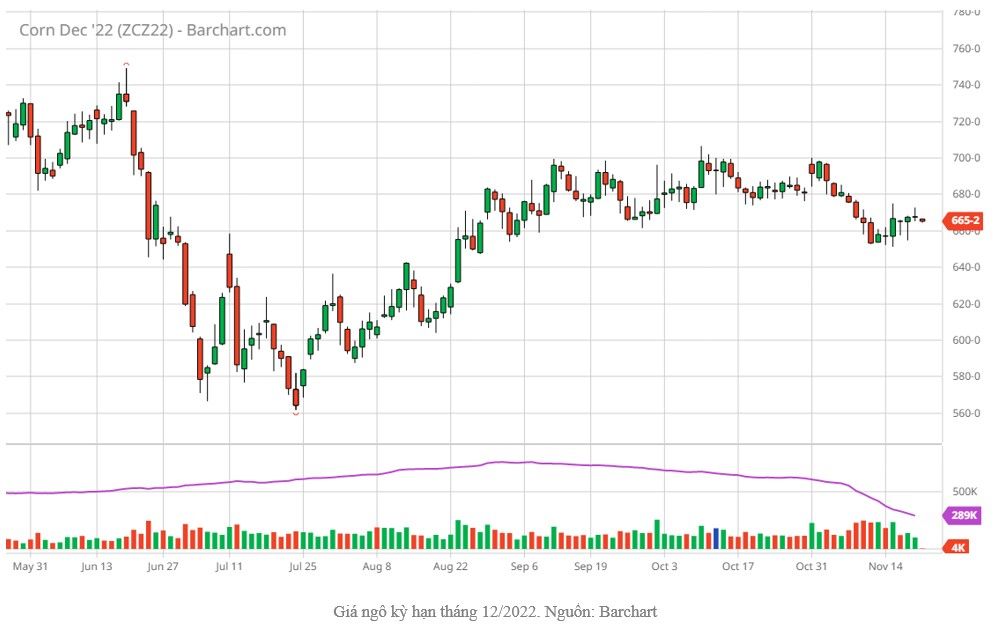This screenshot has width=995, height=626.
Task: Click the single blue volume bar
Action: 716,538
